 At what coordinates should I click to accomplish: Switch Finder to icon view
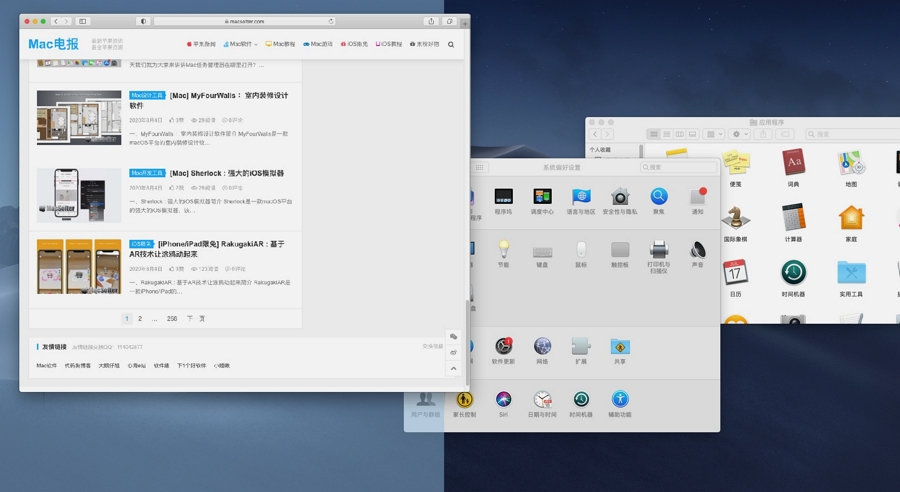tap(653, 134)
